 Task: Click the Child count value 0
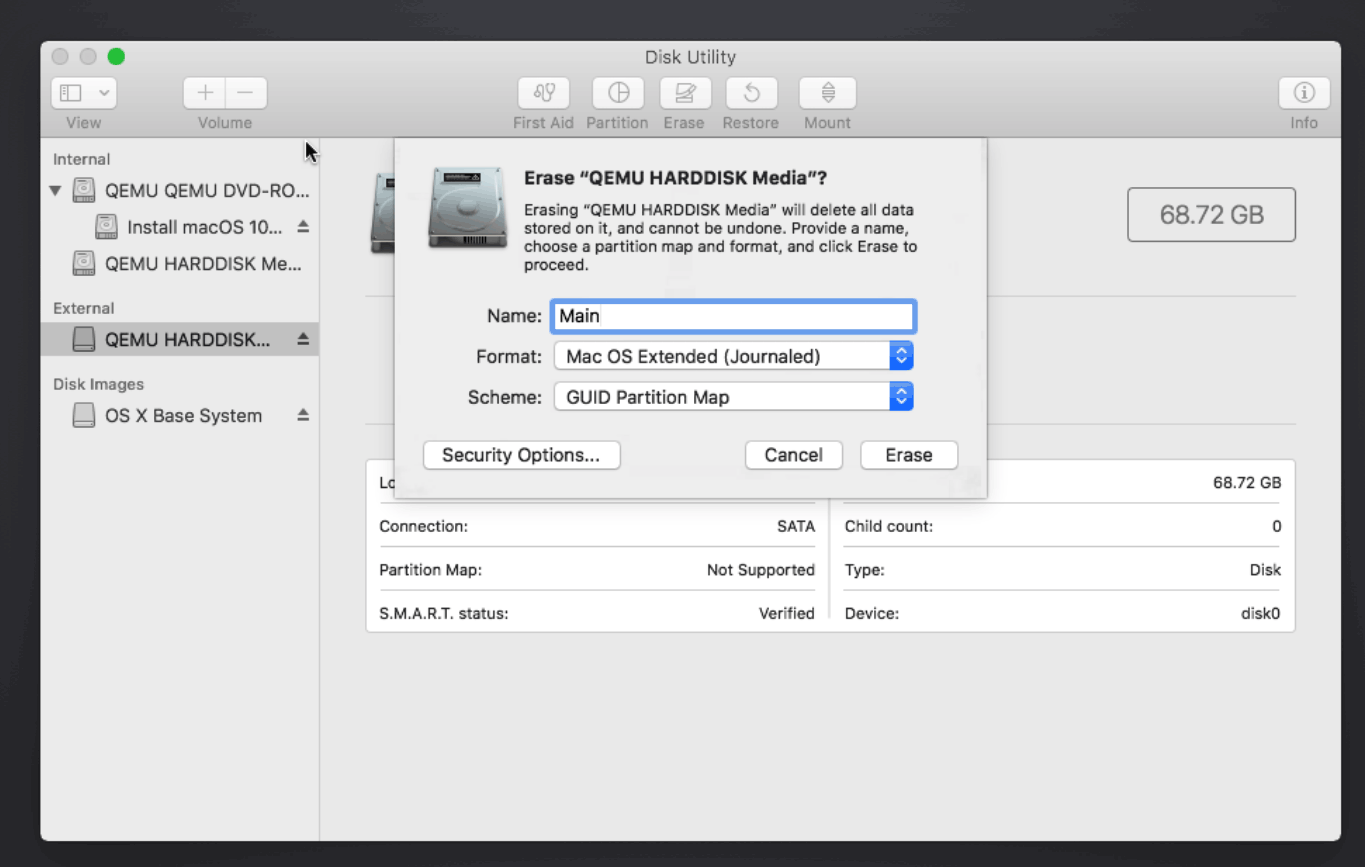pos(1277,526)
